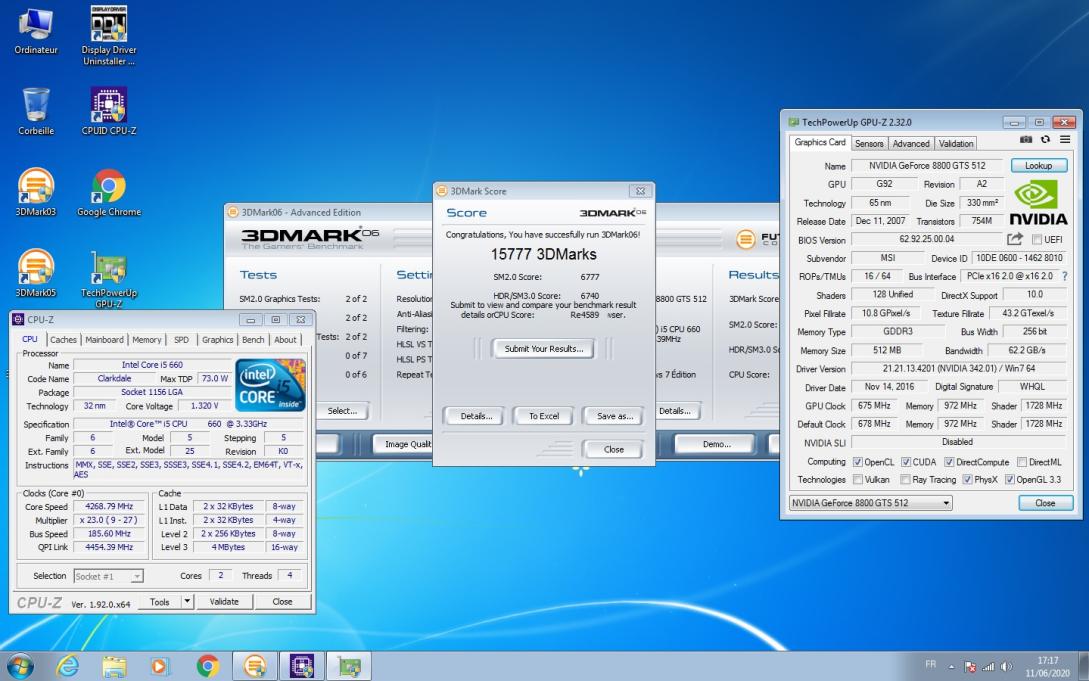Toggle the PhysX checkbox
The height and width of the screenshot is (681, 1089).
pyautogui.click(x=967, y=480)
